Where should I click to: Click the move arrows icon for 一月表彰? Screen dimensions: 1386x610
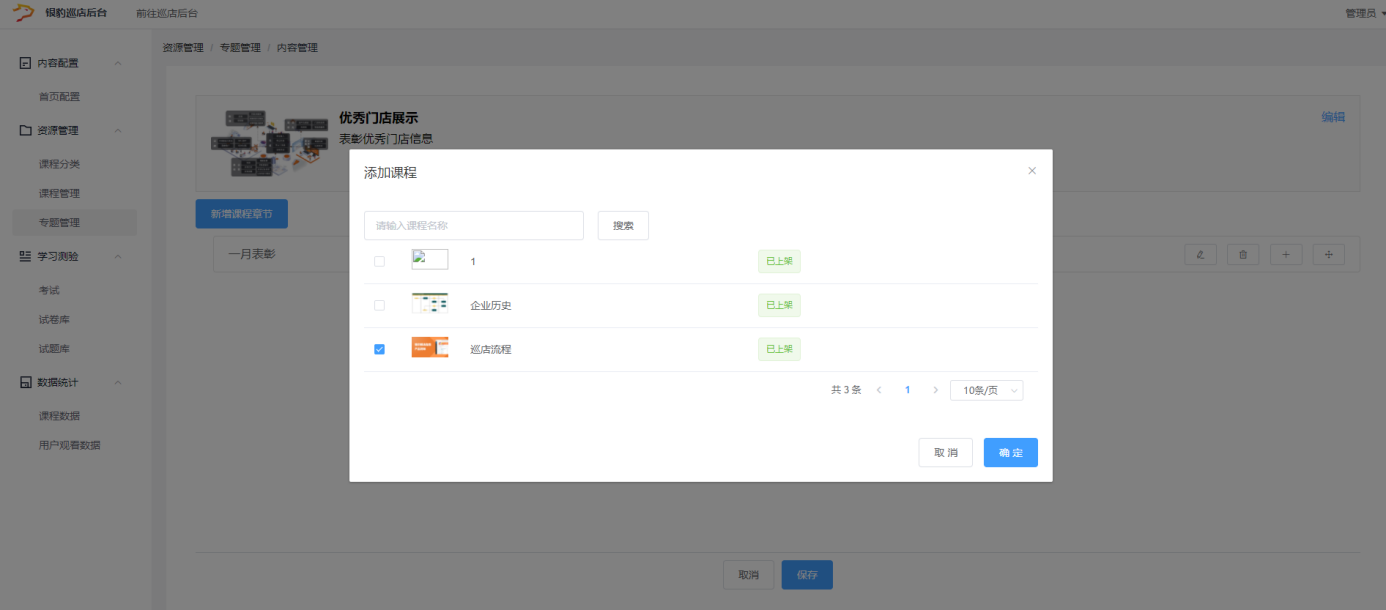pos(1328,255)
